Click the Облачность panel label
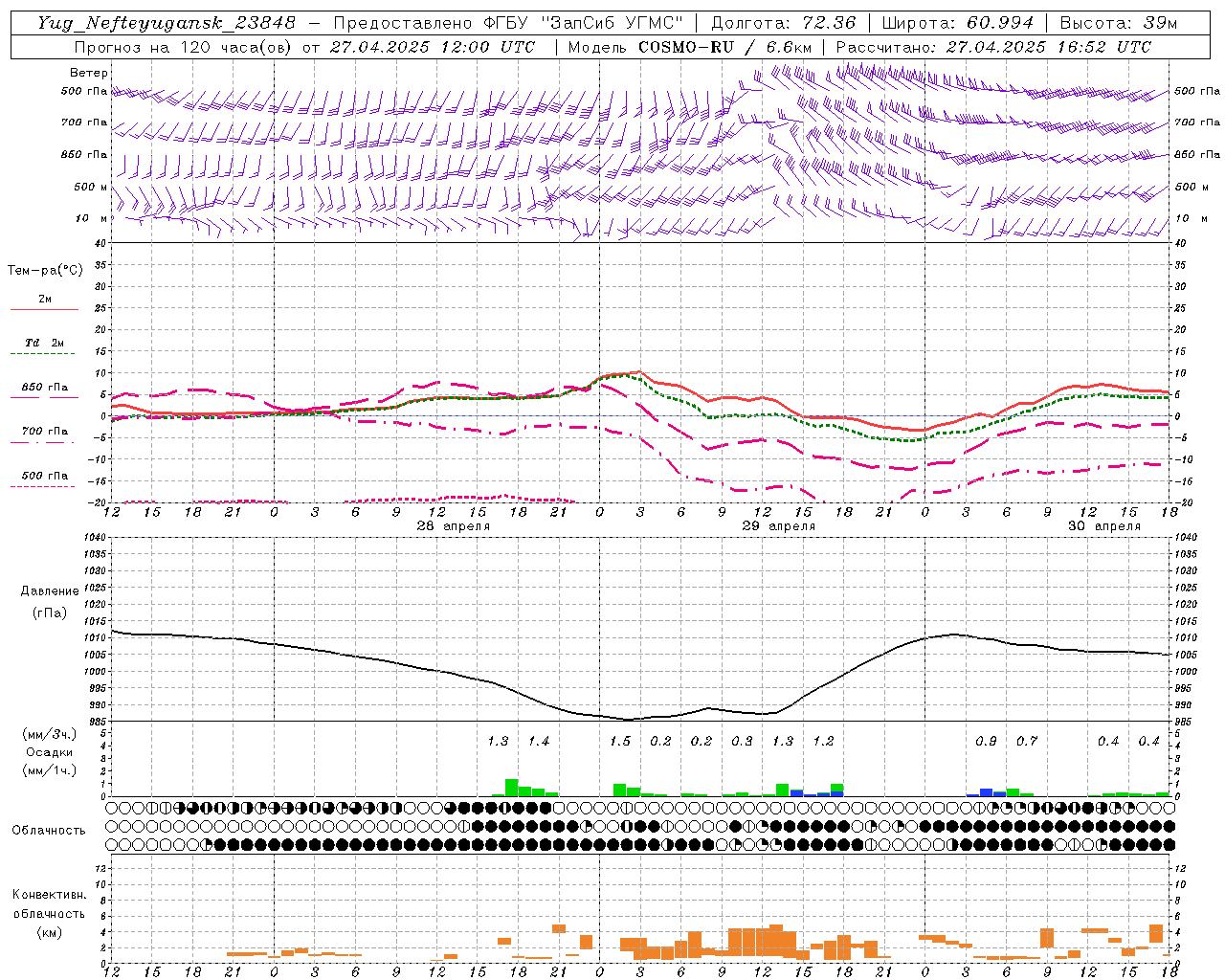The image size is (1225, 980). point(49,831)
